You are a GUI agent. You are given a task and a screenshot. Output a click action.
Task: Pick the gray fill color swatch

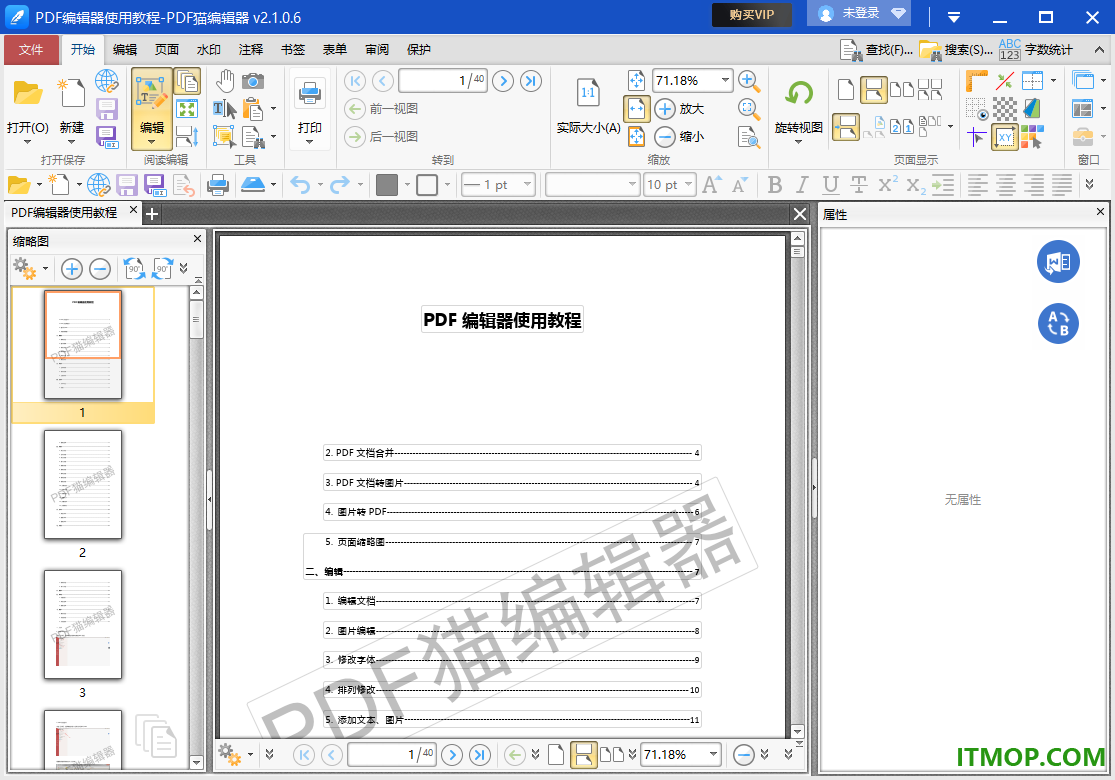click(x=387, y=185)
